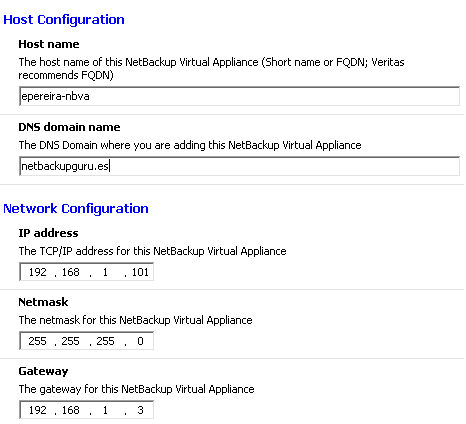466x424 pixels.
Task: Click the Network Configuration section heading
Action: 76,209
